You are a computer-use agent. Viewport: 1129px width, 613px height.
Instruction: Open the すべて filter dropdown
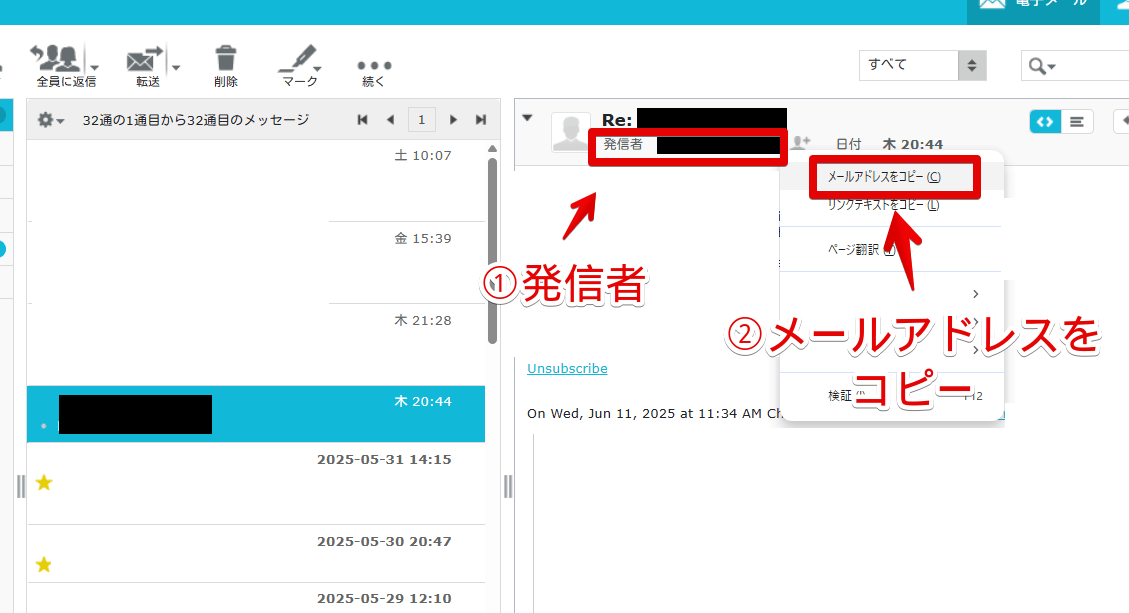coord(922,66)
